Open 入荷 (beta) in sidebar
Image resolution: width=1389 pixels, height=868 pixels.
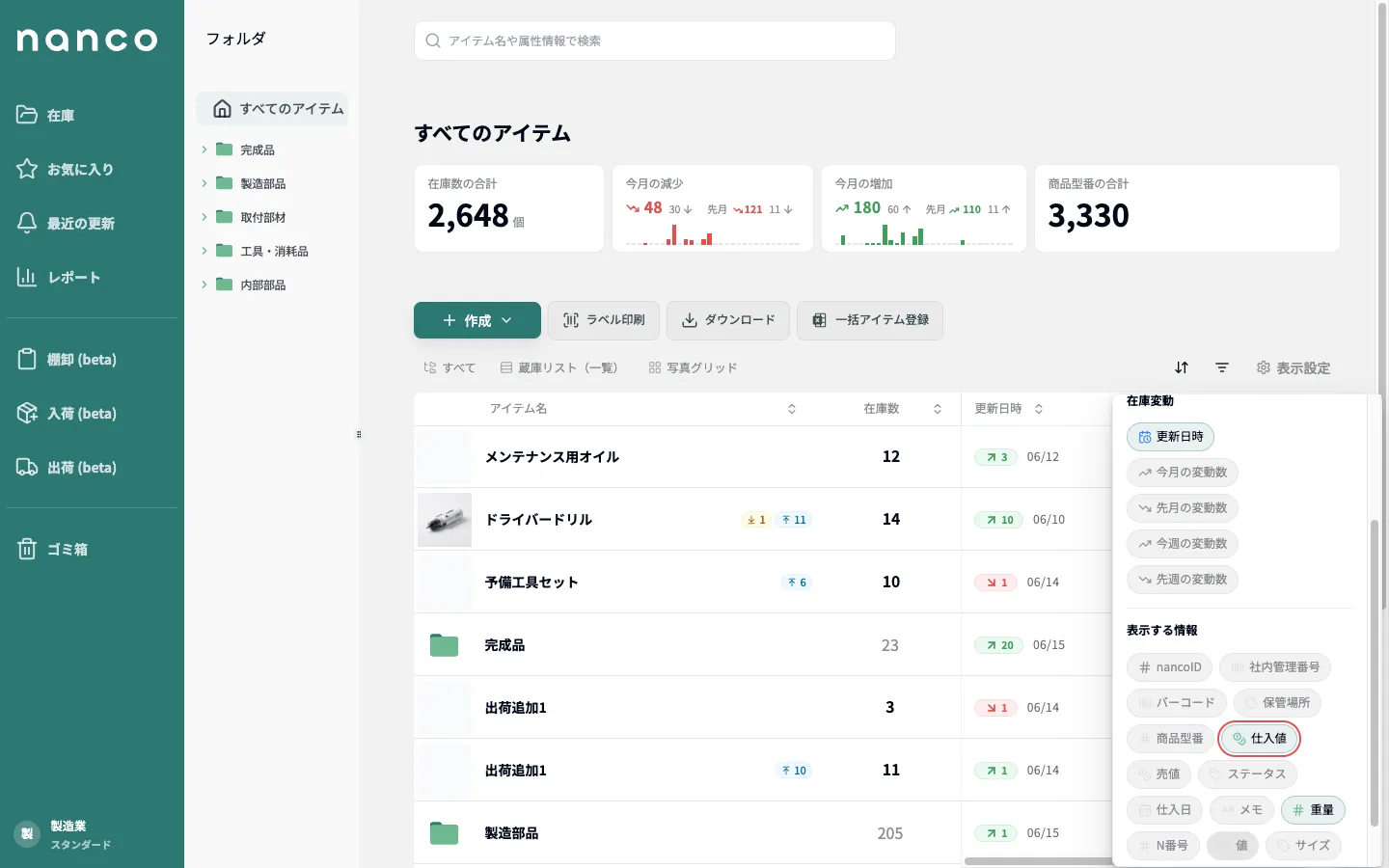[x=67, y=413]
